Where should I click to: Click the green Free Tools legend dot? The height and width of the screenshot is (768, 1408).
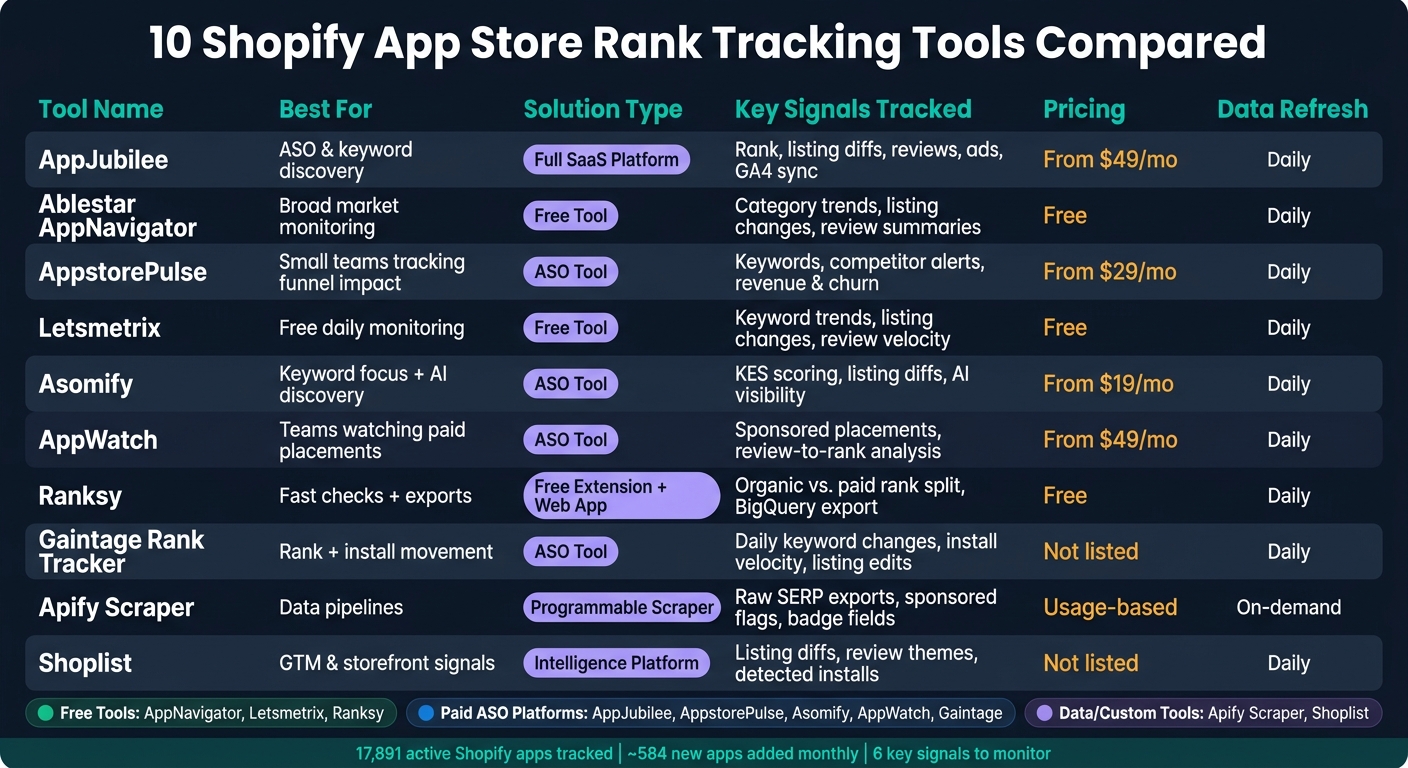[x=44, y=713]
